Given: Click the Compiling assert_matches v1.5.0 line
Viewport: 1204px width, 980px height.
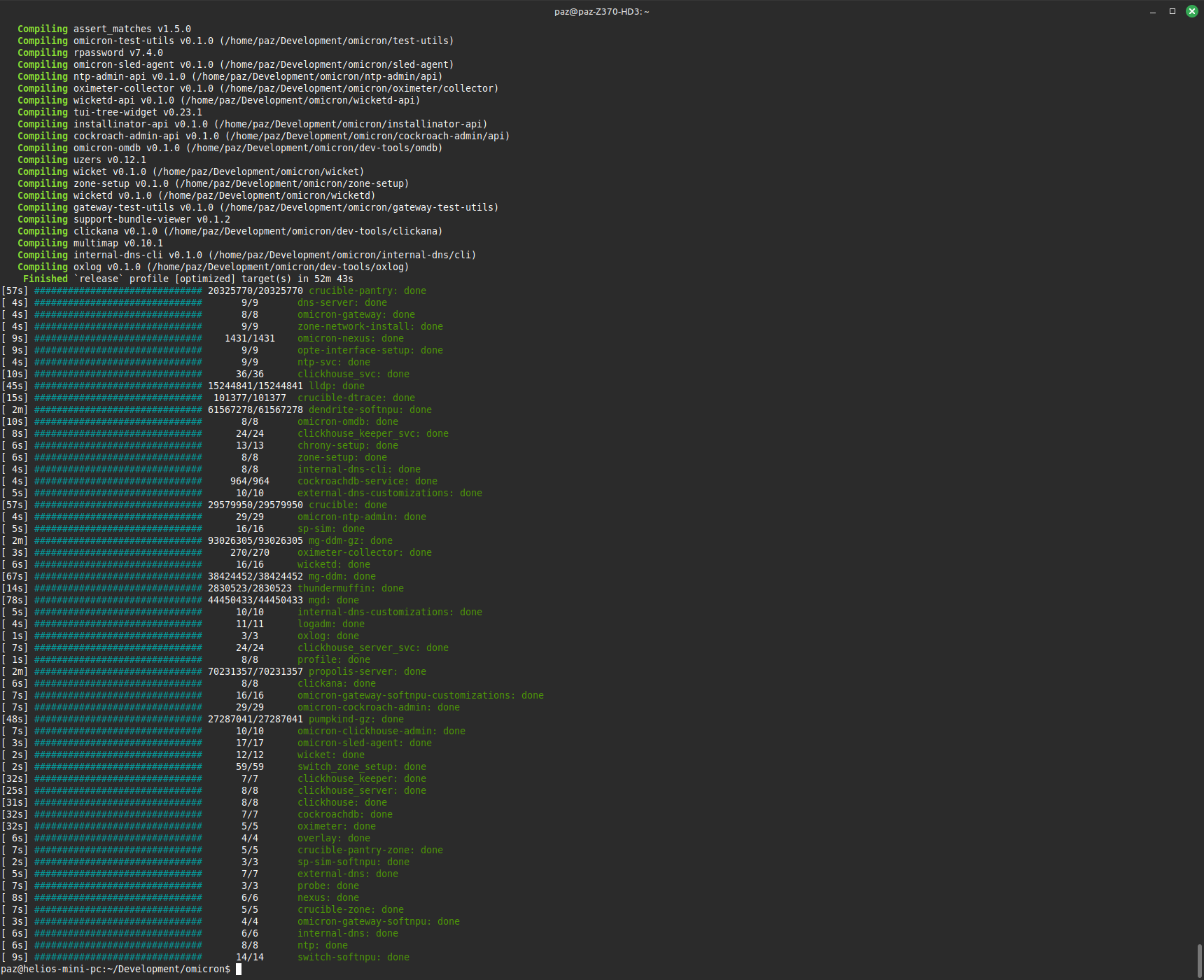Looking at the screenshot, I should (x=104, y=29).
